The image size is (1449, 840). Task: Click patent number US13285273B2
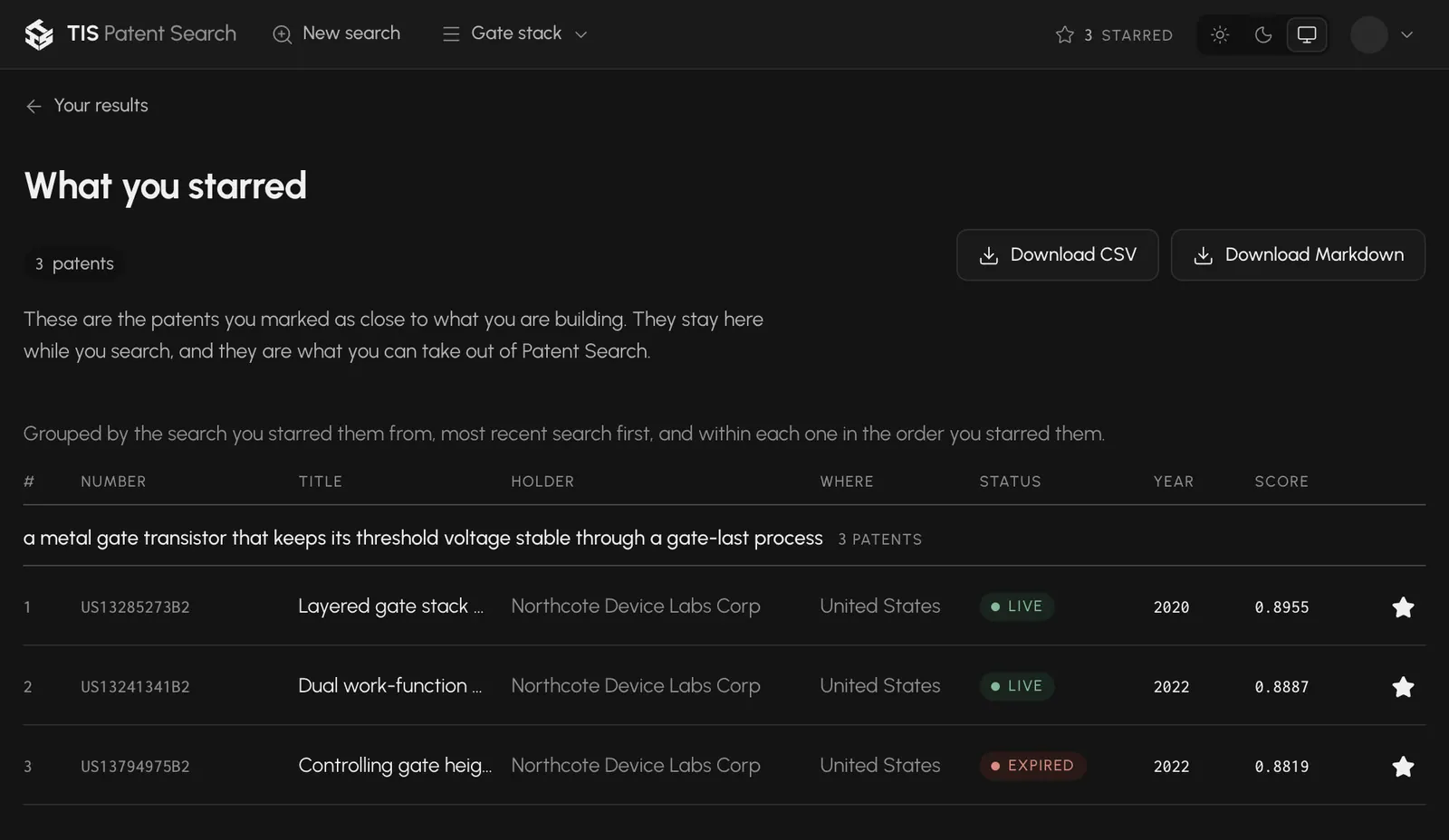click(x=135, y=607)
